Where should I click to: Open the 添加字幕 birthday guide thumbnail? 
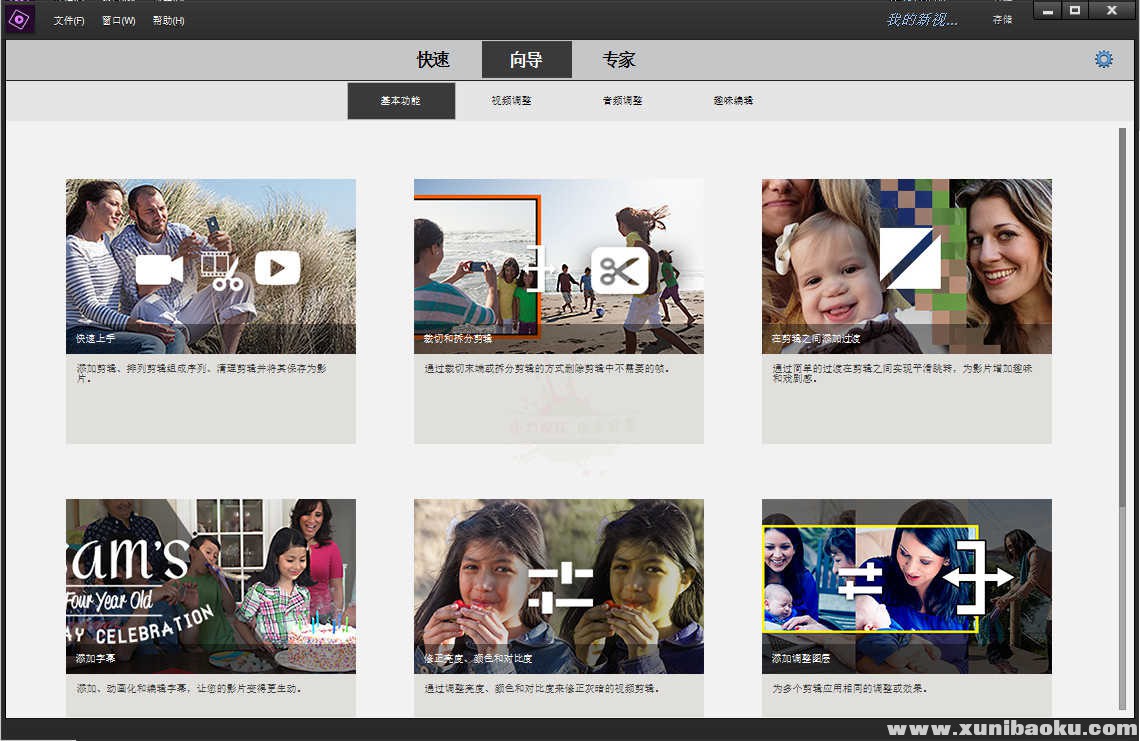pos(211,585)
